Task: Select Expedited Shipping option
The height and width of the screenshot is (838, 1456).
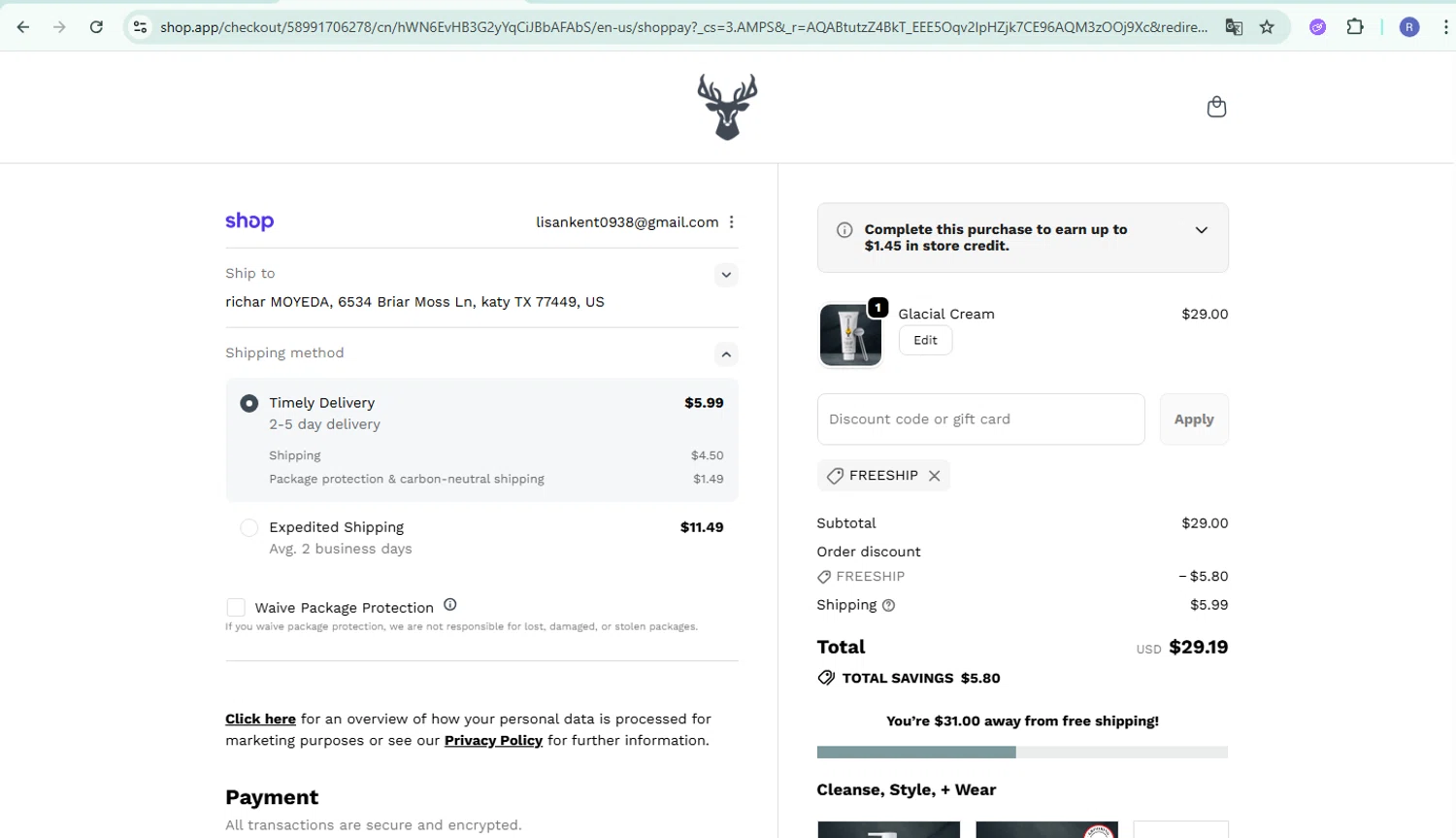Action: tap(249, 527)
